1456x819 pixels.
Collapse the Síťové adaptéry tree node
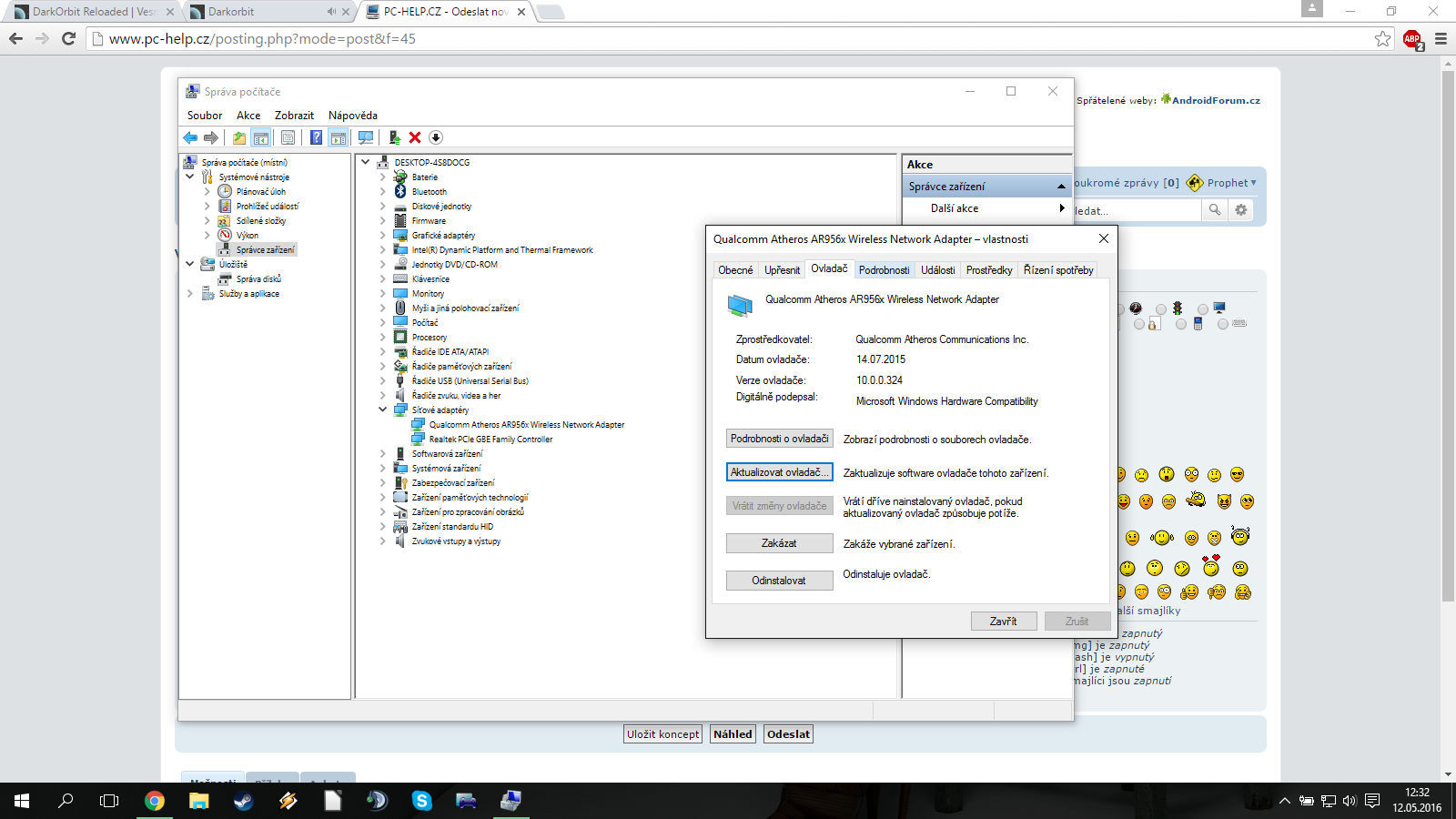[x=383, y=410]
